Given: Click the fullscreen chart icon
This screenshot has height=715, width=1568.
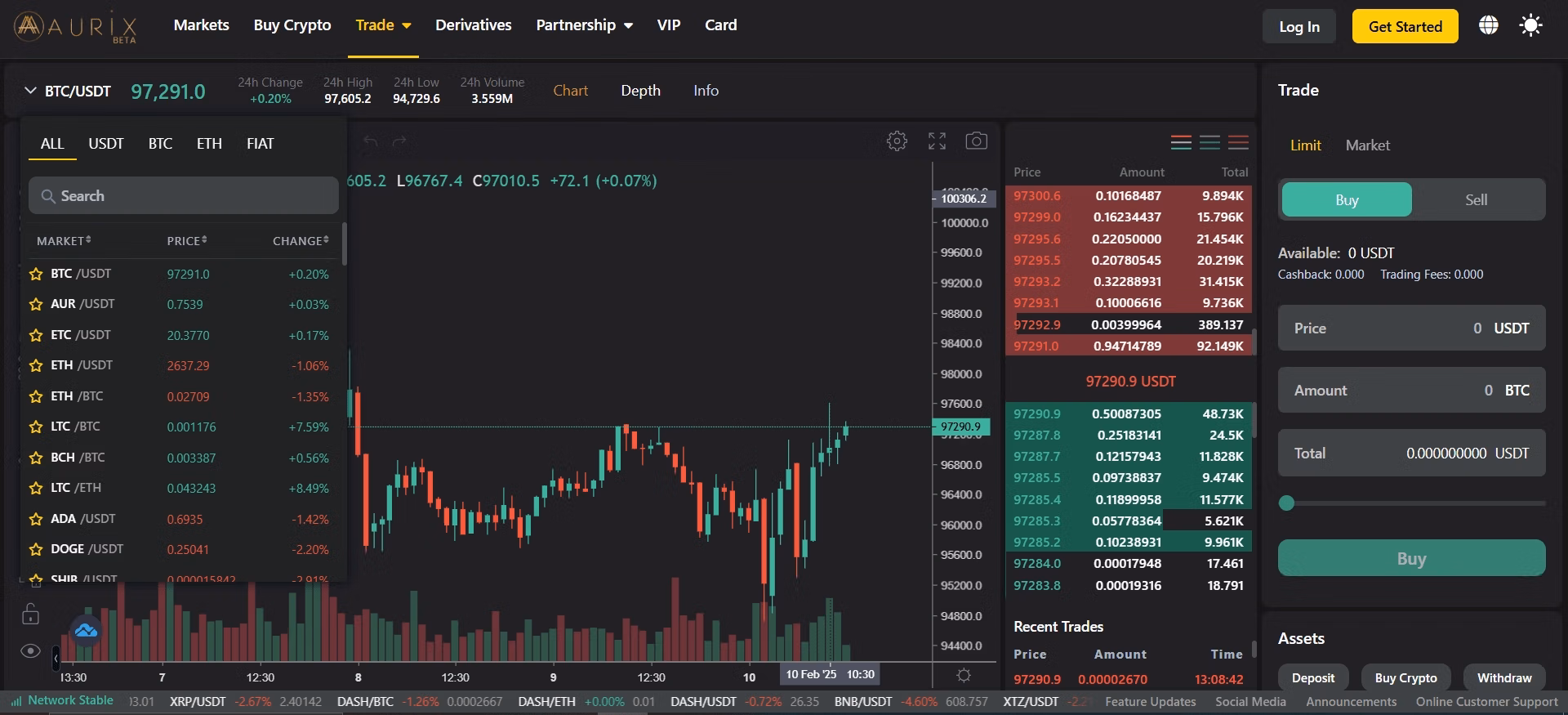Looking at the screenshot, I should point(937,141).
